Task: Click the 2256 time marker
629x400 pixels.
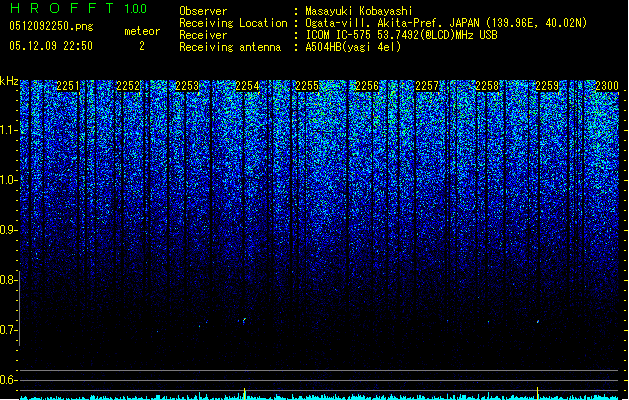Action: 367,86
